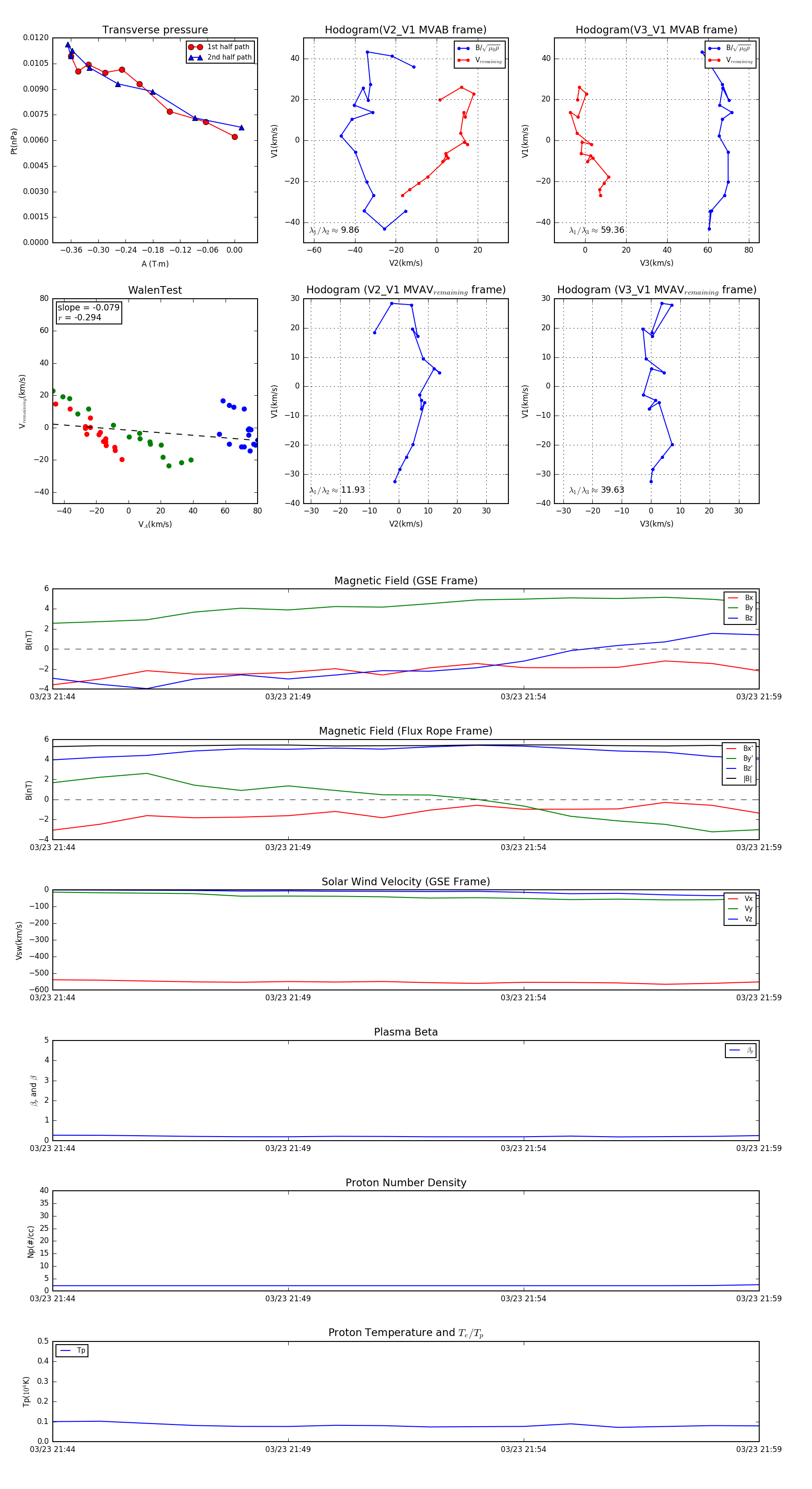The width and height of the screenshot is (812, 1489).
Task: Click the 'r = -0.294' correlation text
Action: (80, 317)
